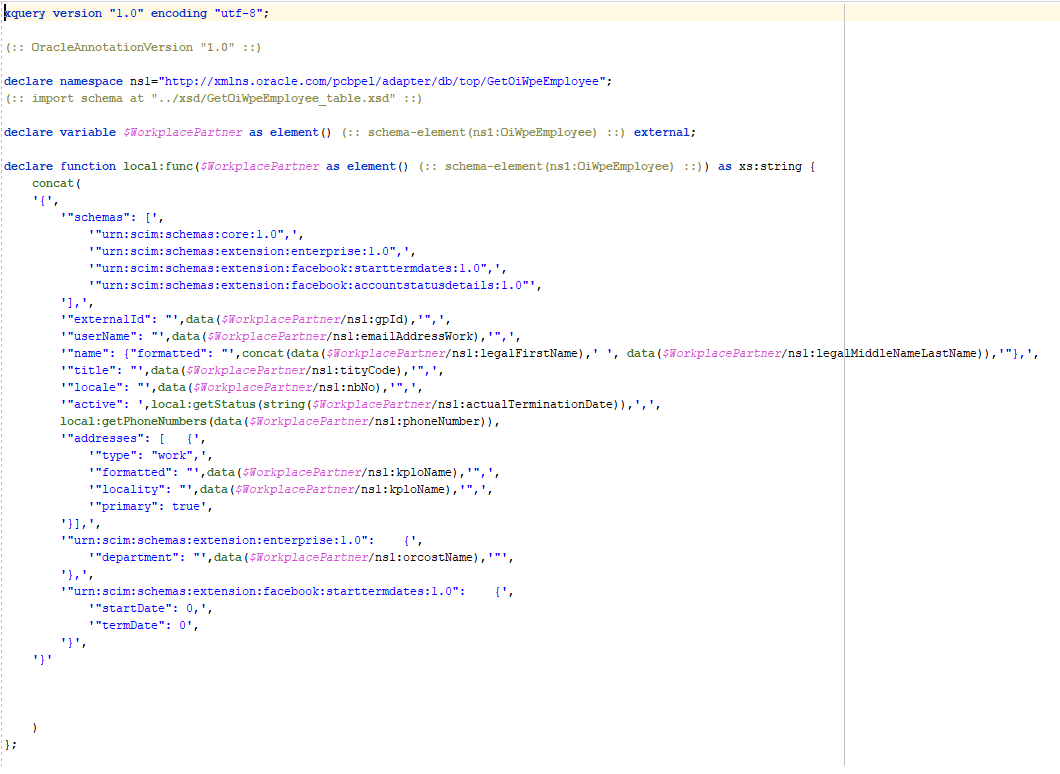
Task: Click the closing '};' at the end of function
Action: point(11,744)
